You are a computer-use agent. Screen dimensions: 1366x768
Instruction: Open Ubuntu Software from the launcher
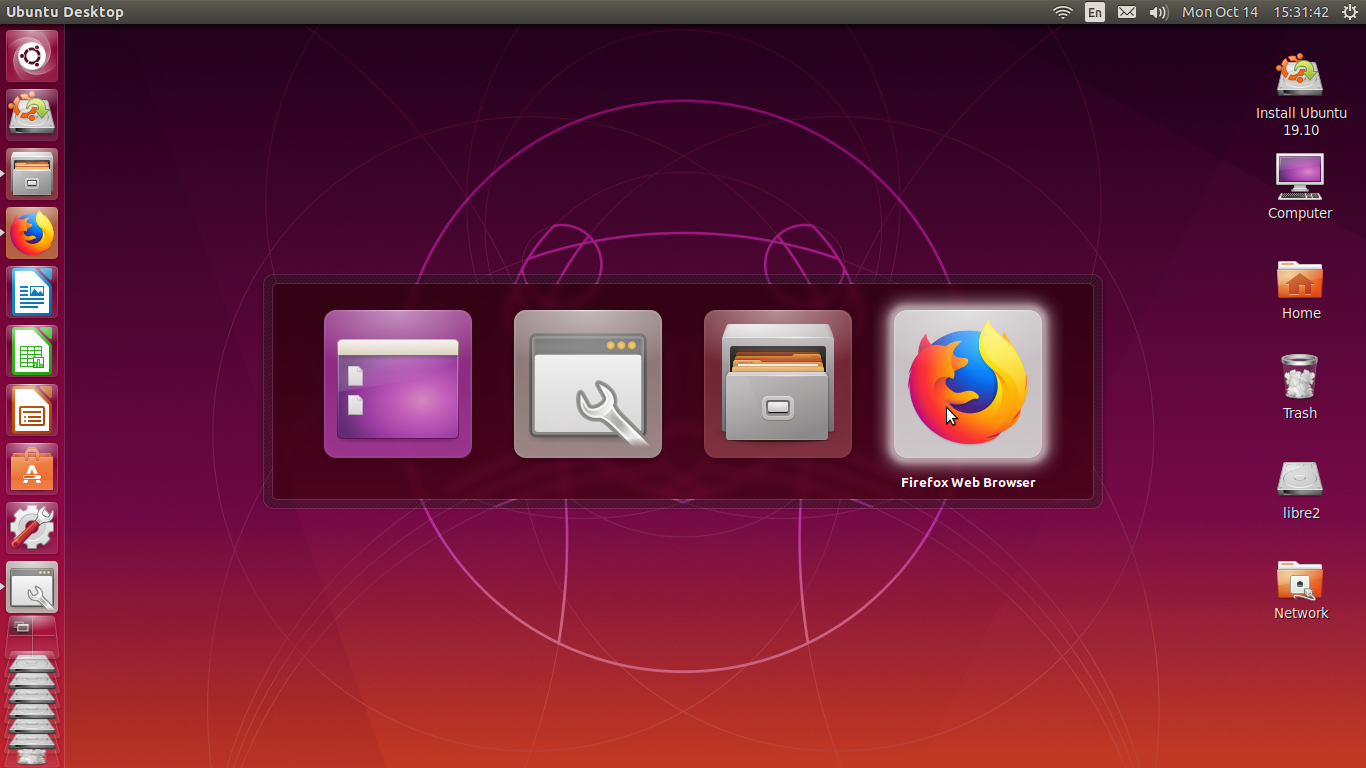[32, 469]
